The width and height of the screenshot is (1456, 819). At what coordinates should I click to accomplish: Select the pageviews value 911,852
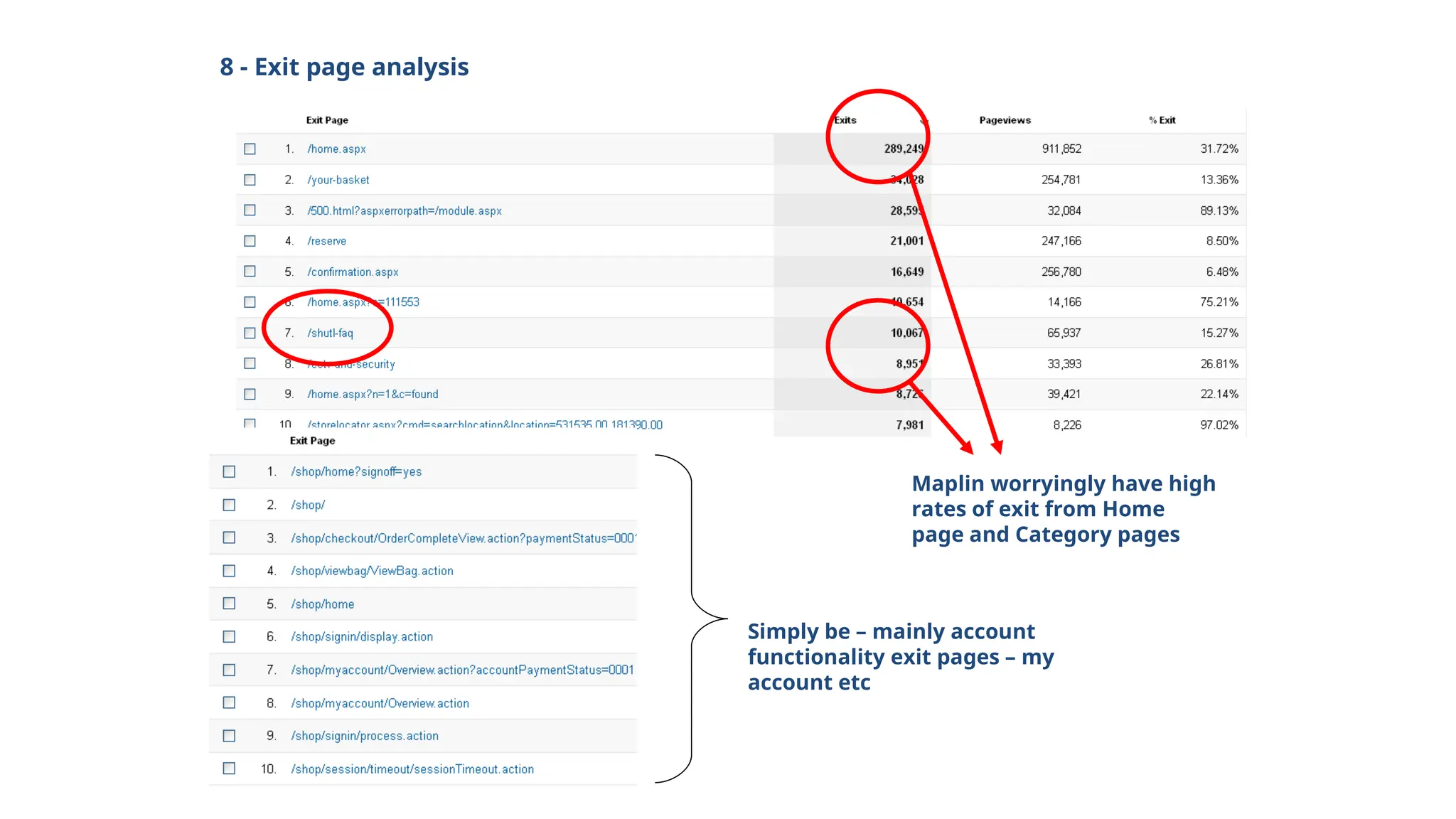(x=1061, y=149)
